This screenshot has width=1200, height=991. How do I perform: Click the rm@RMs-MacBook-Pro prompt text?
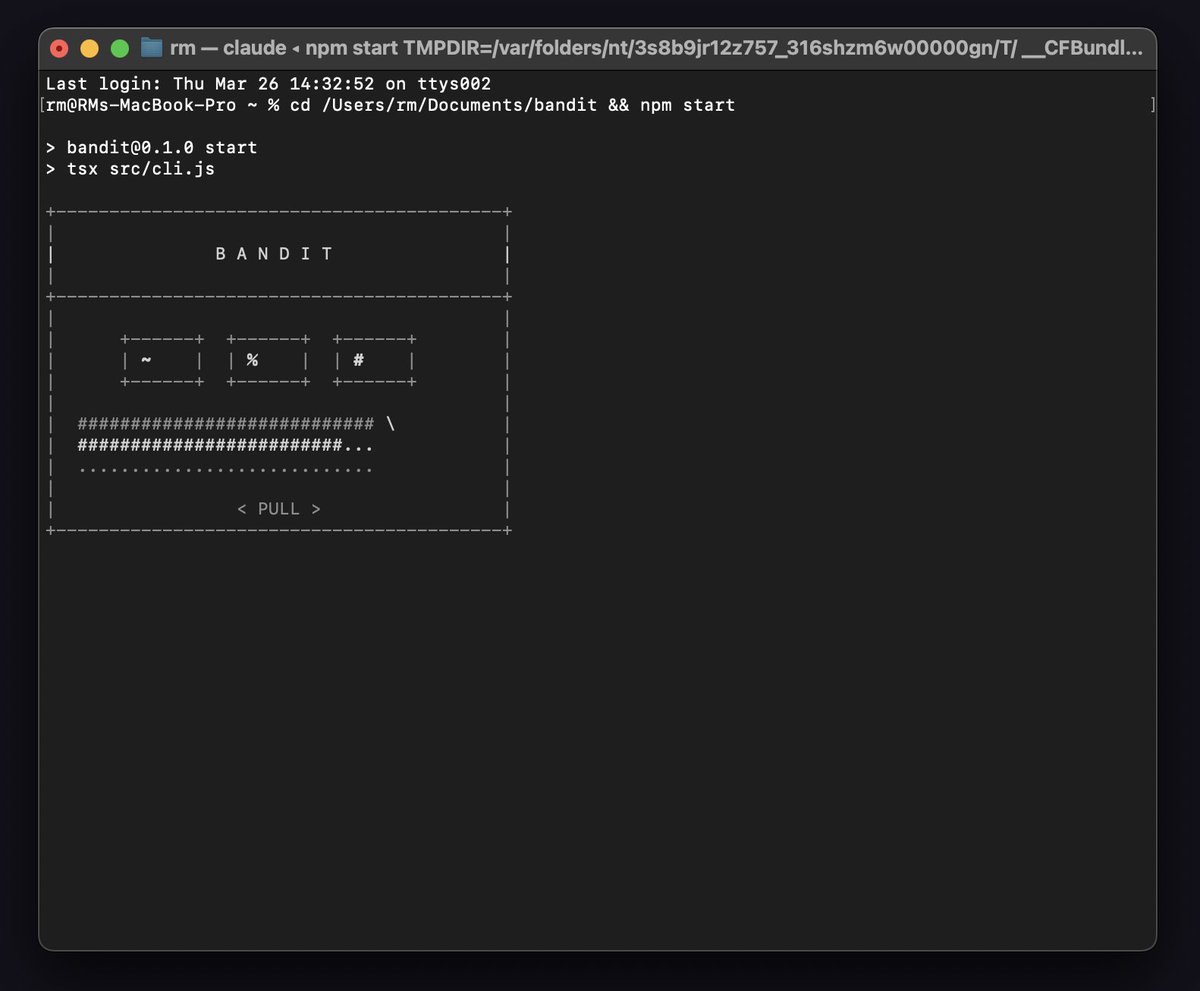(141, 105)
